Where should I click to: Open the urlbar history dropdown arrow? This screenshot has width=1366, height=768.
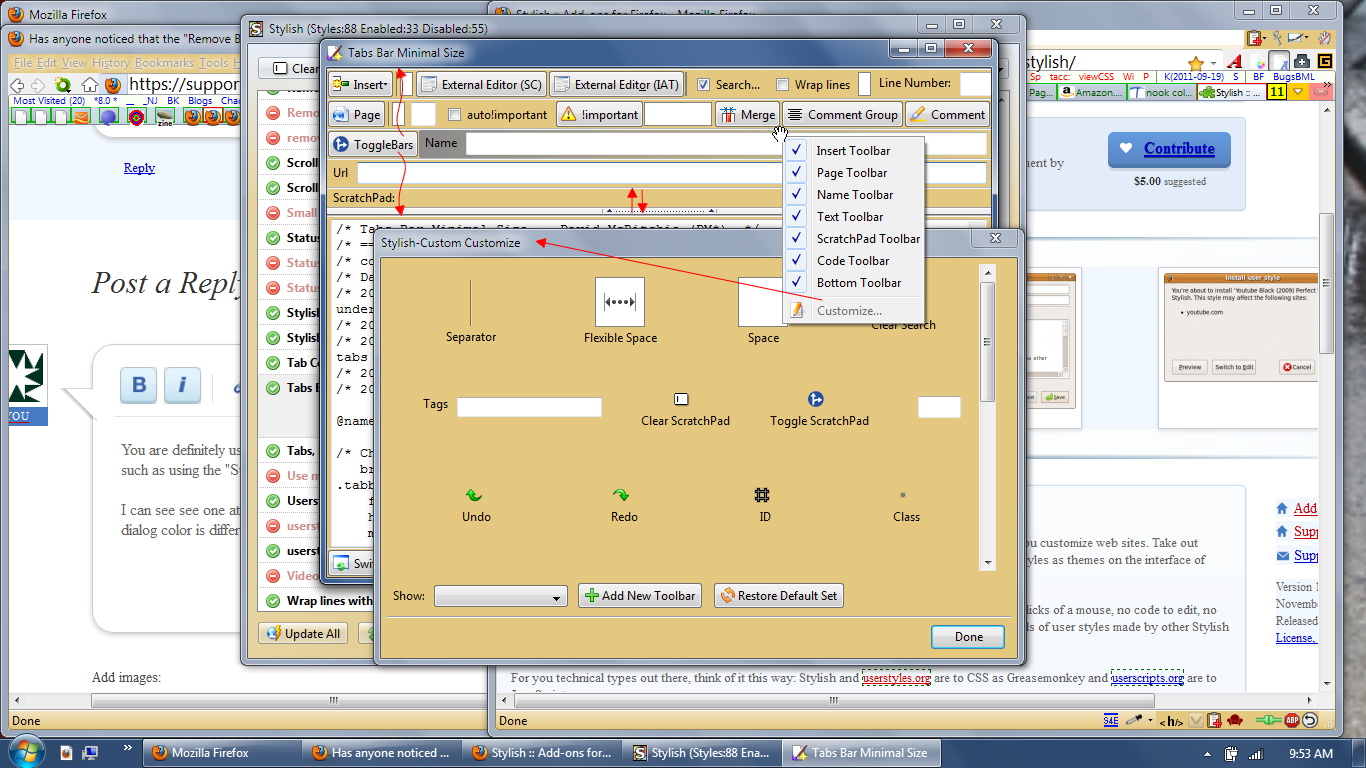tap(1215, 62)
